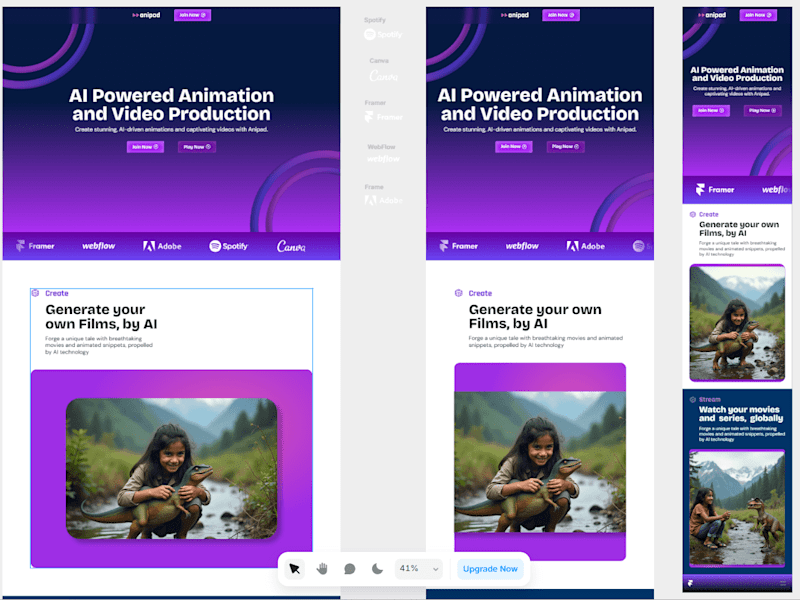Image resolution: width=800 pixels, height=600 pixels.
Task: Select Framer logo in tablet frame logo strip
Action: pyautogui.click(x=458, y=246)
